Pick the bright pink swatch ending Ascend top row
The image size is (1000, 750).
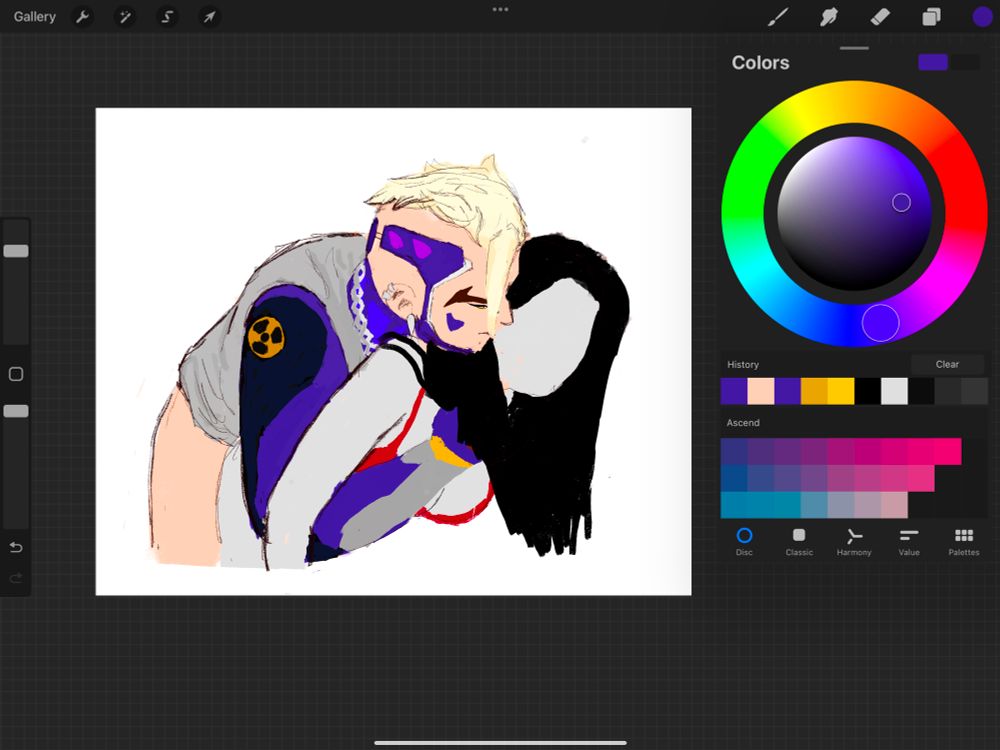pyautogui.click(x=948, y=452)
